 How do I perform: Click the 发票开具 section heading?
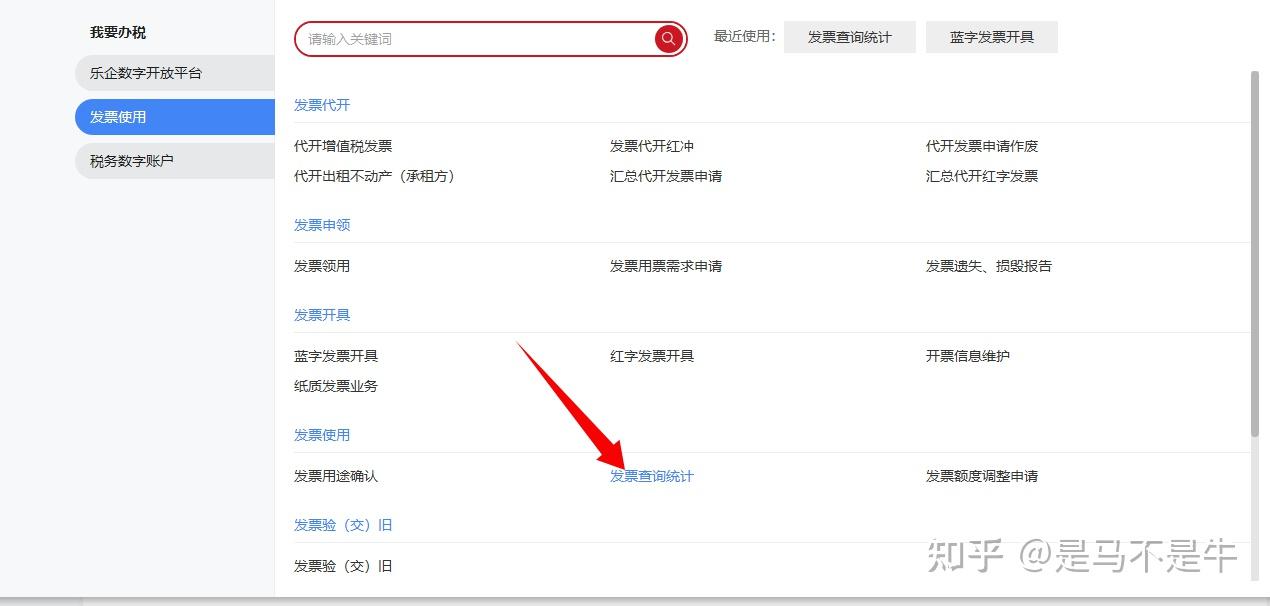(322, 315)
